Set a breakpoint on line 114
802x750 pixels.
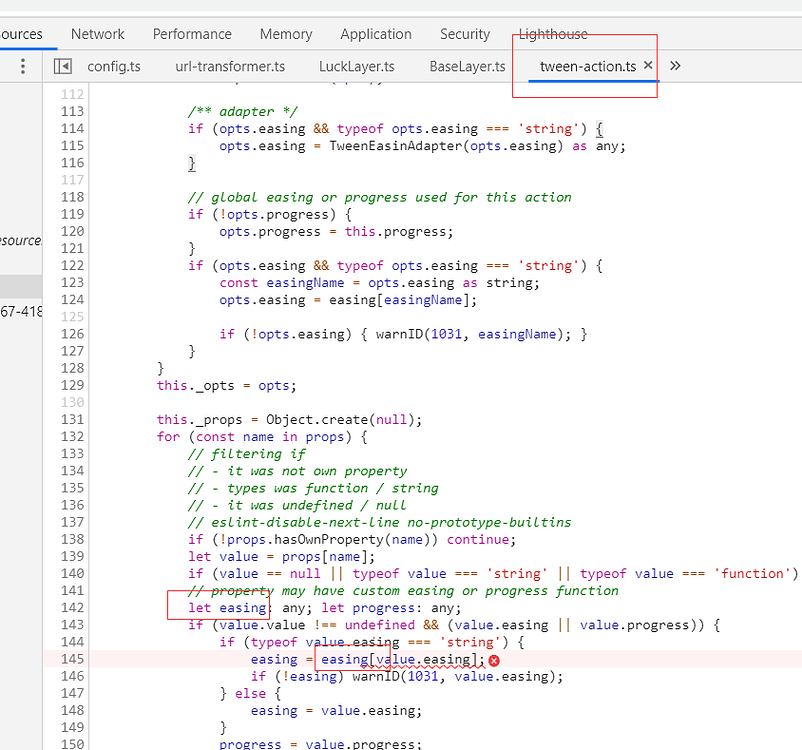(71, 128)
